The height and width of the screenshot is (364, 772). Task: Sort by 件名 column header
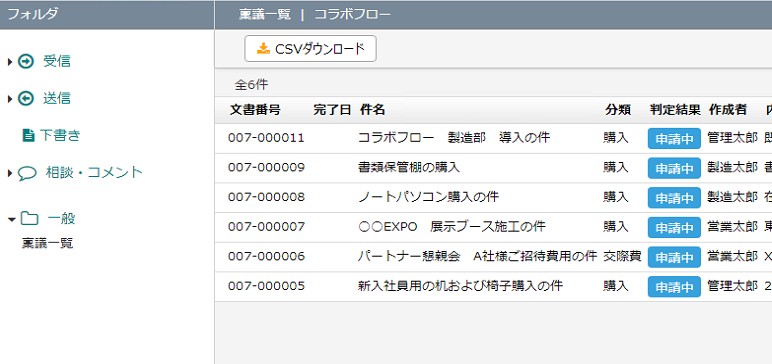coord(372,110)
